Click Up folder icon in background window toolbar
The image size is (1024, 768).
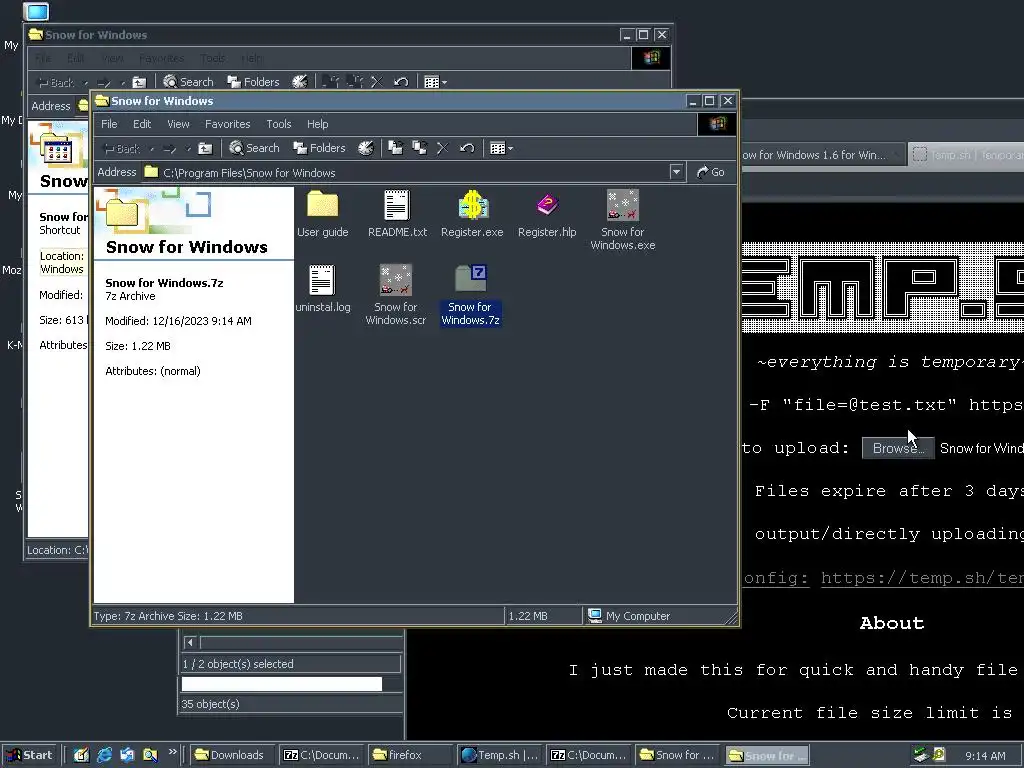[139, 82]
